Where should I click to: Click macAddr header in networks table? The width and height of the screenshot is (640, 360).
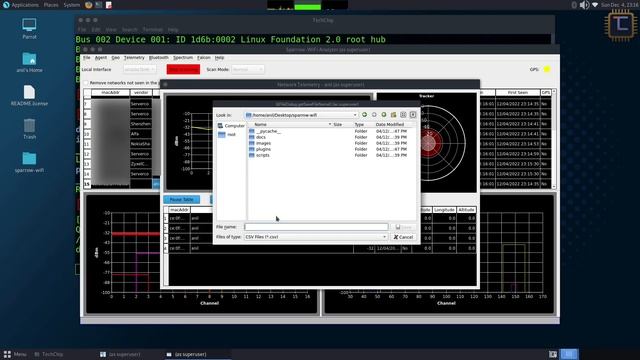pos(110,93)
